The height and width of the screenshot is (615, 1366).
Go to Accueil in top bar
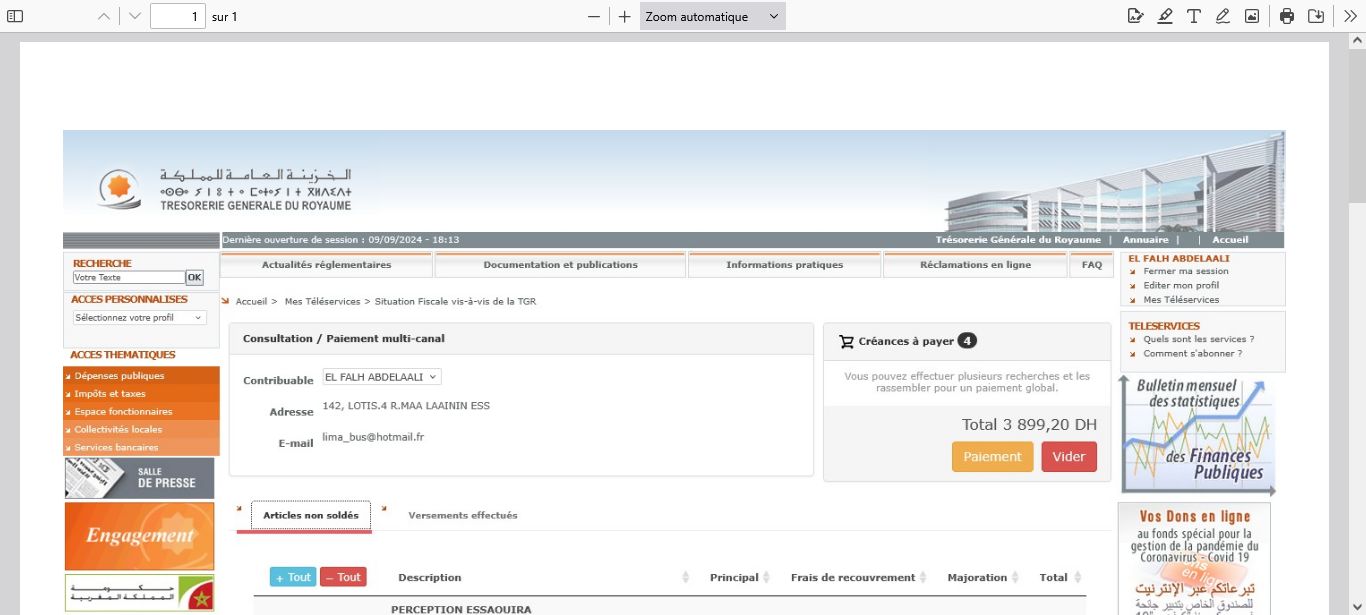coord(1230,240)
